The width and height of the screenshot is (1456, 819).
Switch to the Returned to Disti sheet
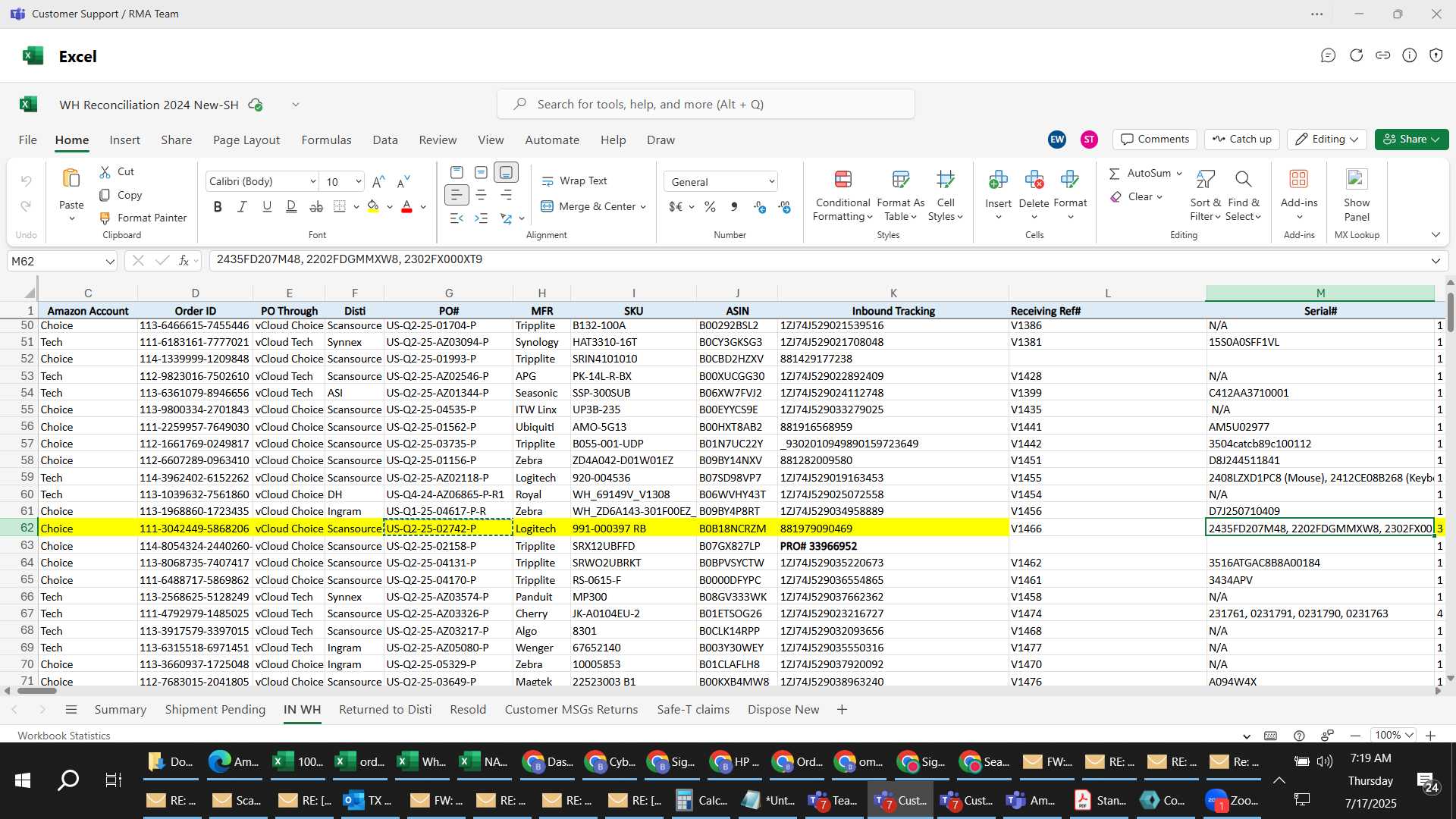tap(385, 710)
